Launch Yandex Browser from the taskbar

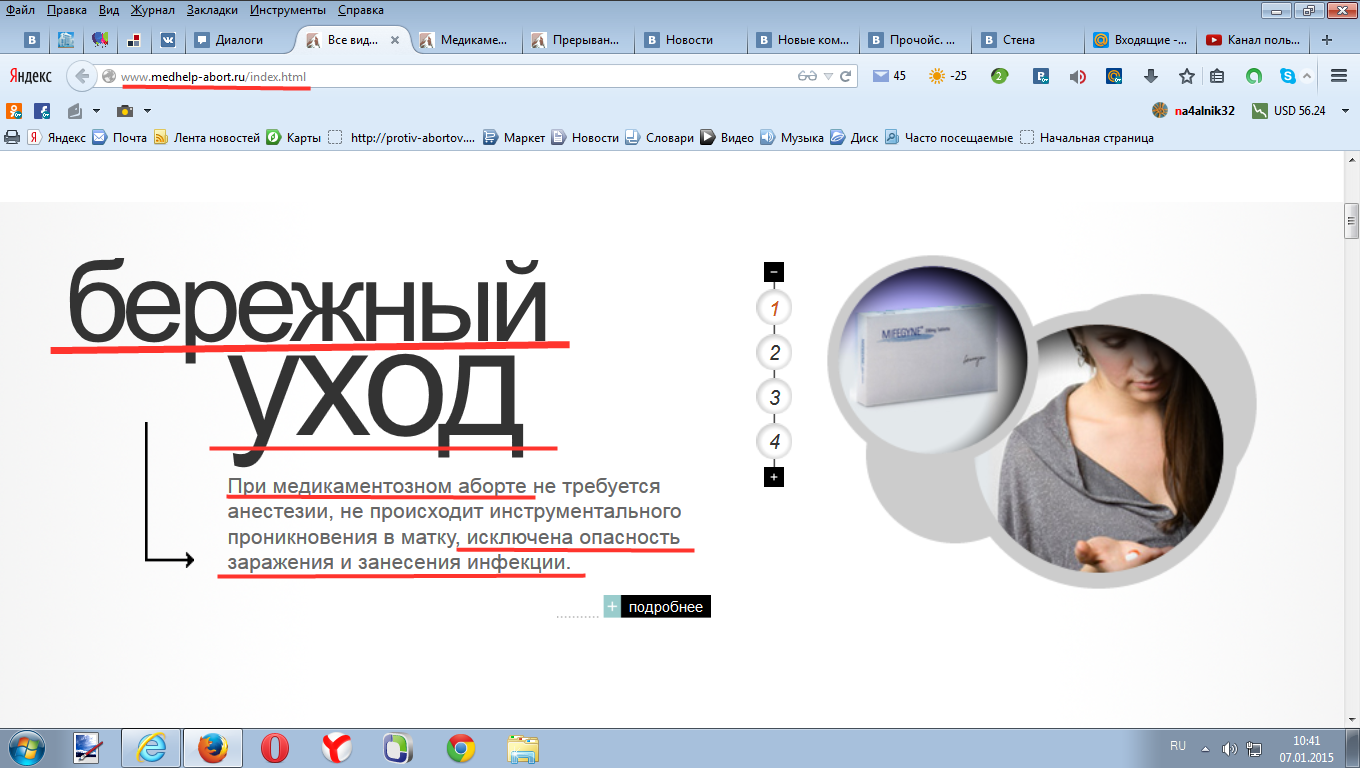coord(336,748)
